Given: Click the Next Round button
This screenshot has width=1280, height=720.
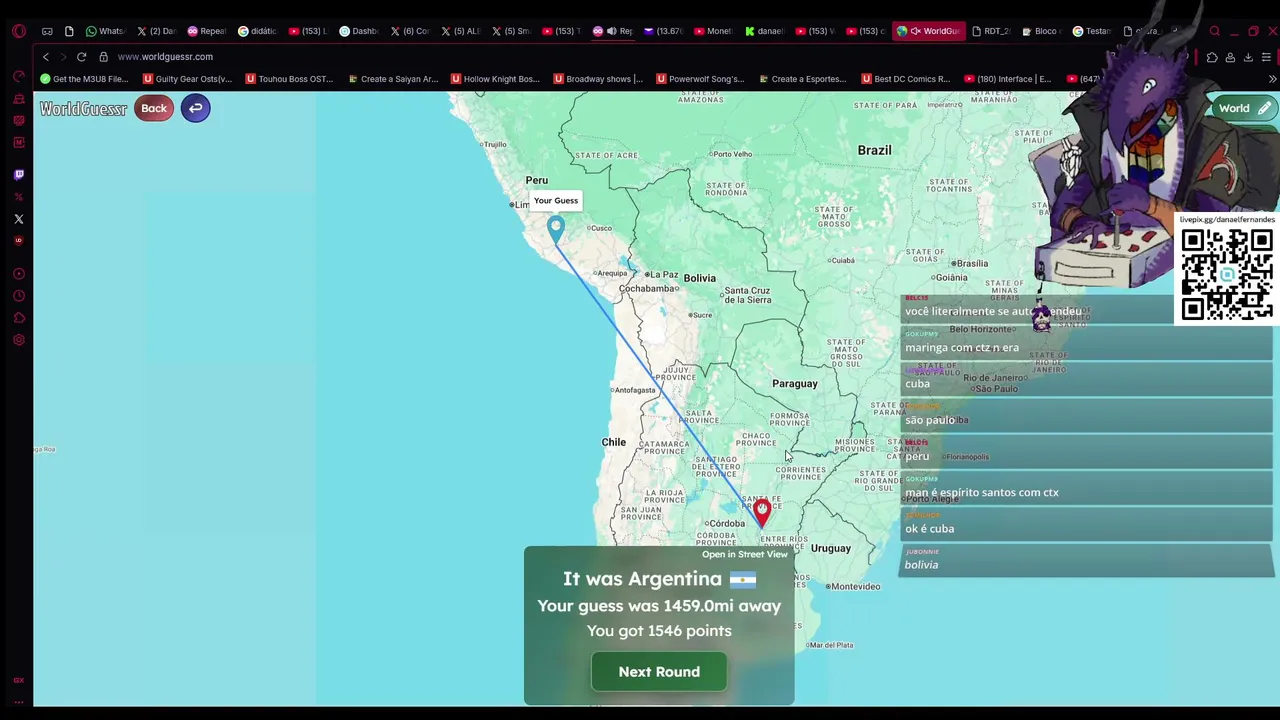Looking at the screenshot, I should [x=659, y=671].
